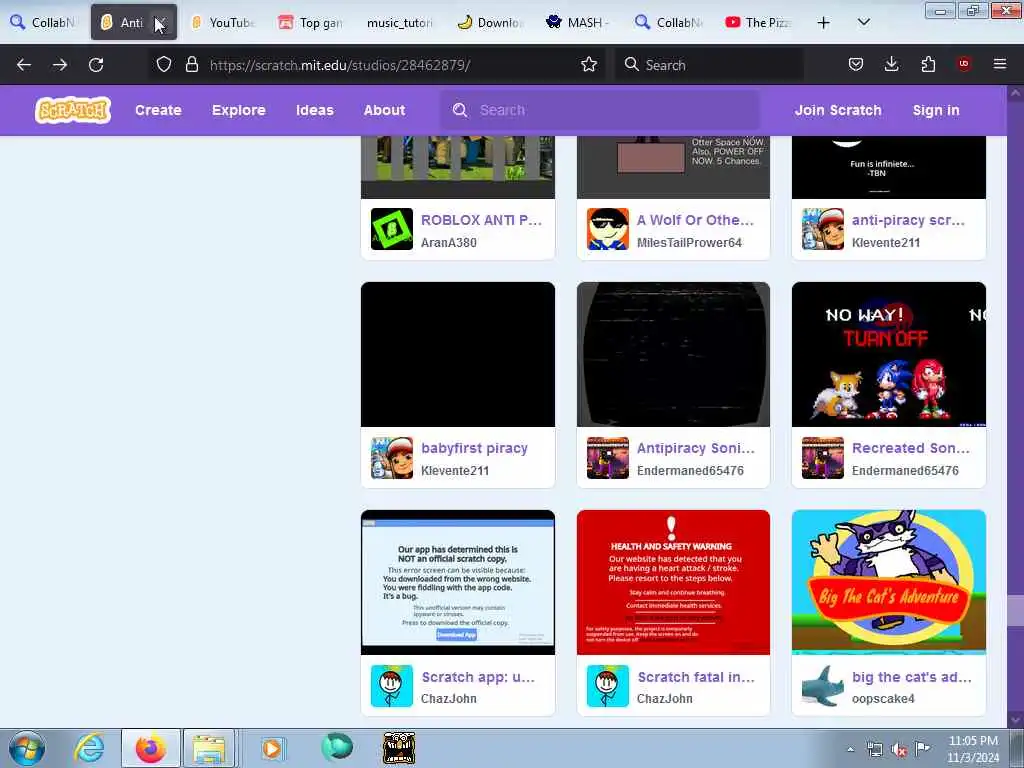Switch to The Pizz YouTube tab
Viewport: 1024px width, 768px height.
point(758,23)
